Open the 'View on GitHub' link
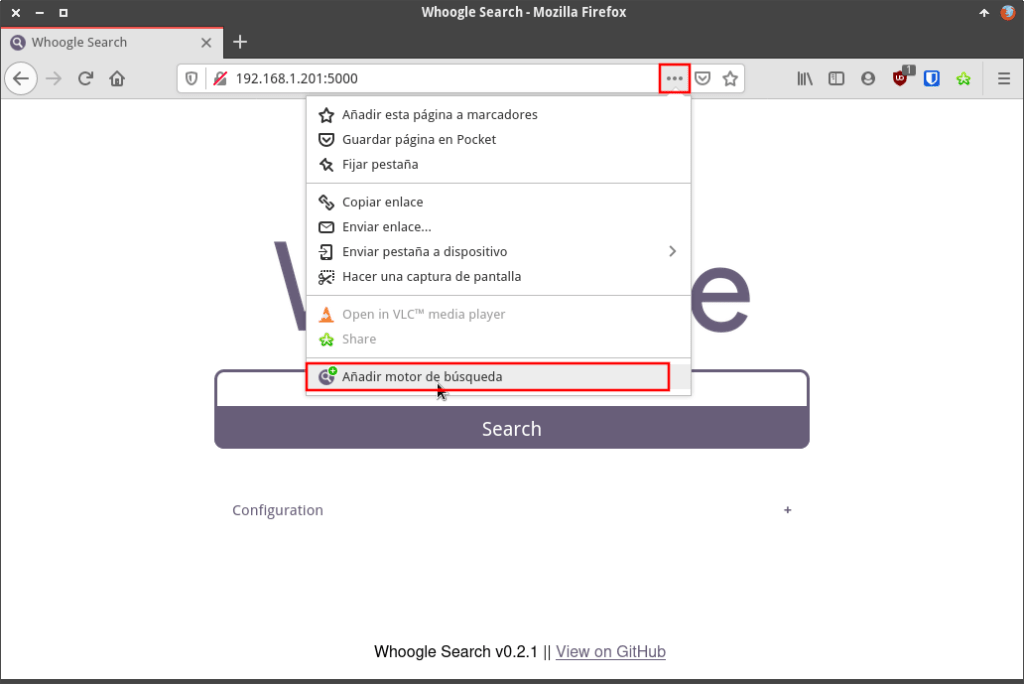This screenshot has width=1024, height=684. point(610,651)
